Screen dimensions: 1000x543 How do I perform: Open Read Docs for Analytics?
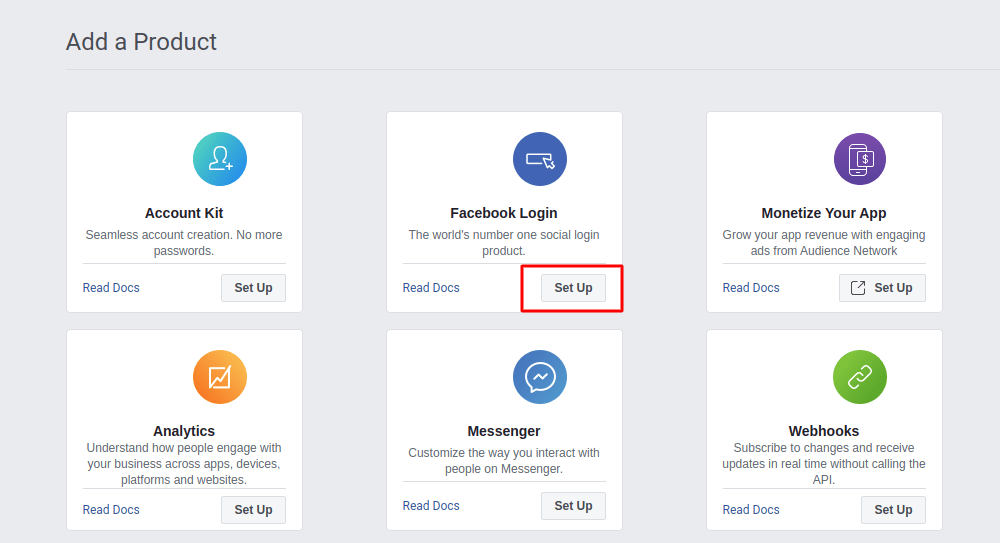click(111, 510)
